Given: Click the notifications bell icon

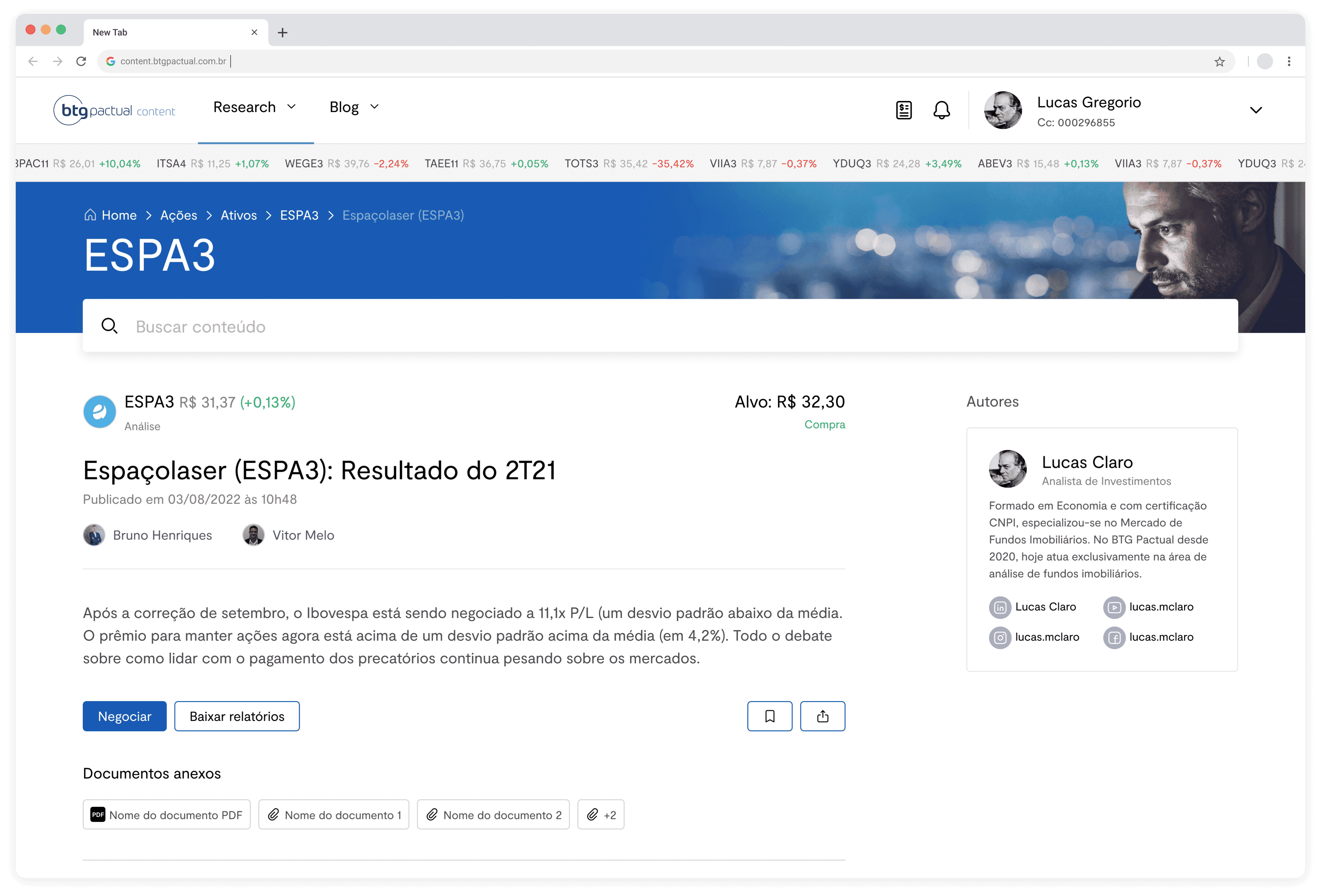Looking at the screenshot, I should [941, 110].
